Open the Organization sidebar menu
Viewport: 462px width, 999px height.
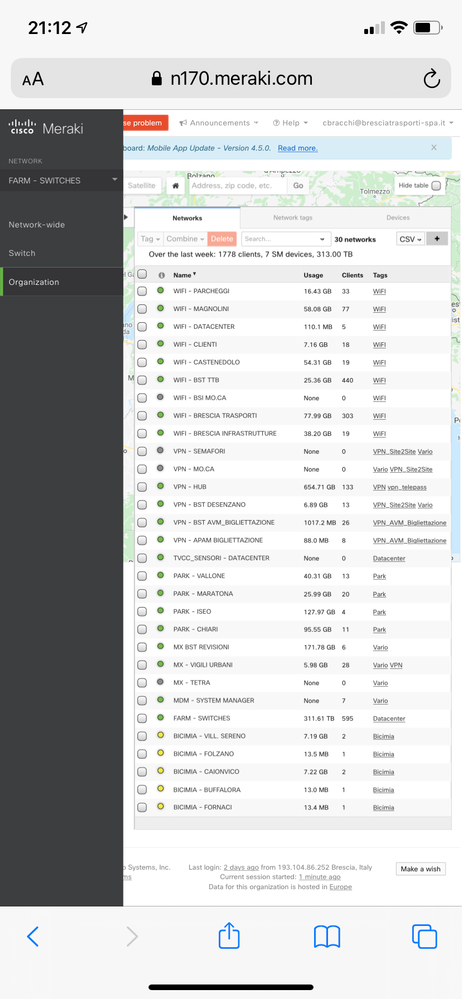pyautogui.click(x=62, y=282)
